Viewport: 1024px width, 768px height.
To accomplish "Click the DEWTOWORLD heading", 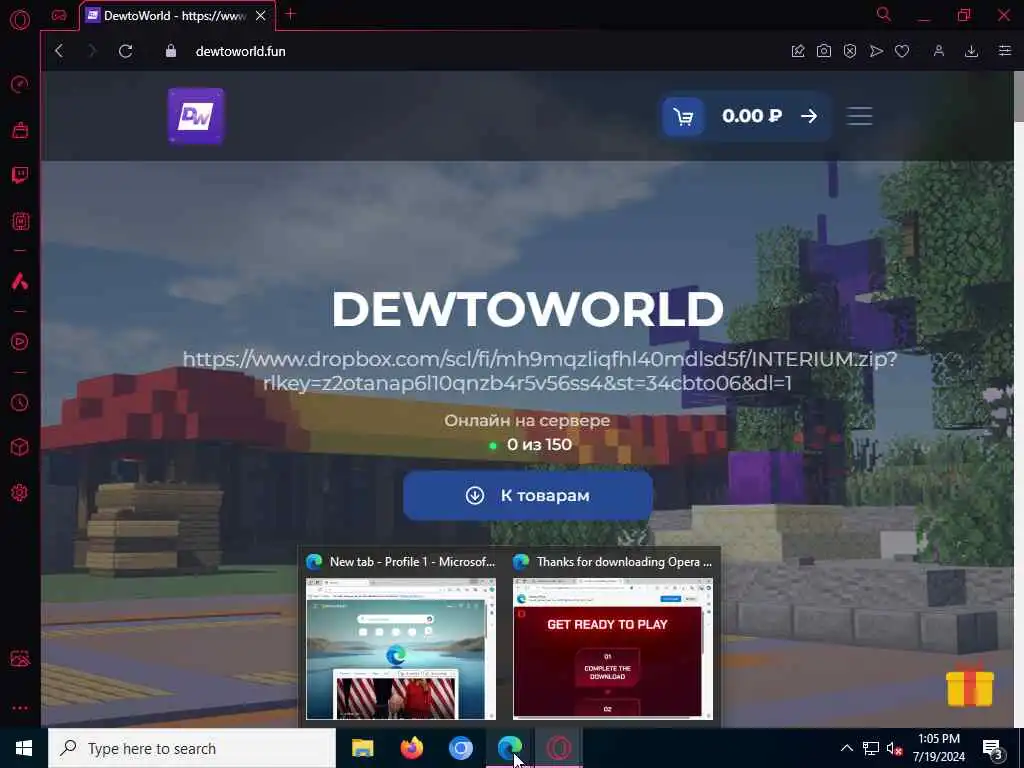I will point(528,309).
